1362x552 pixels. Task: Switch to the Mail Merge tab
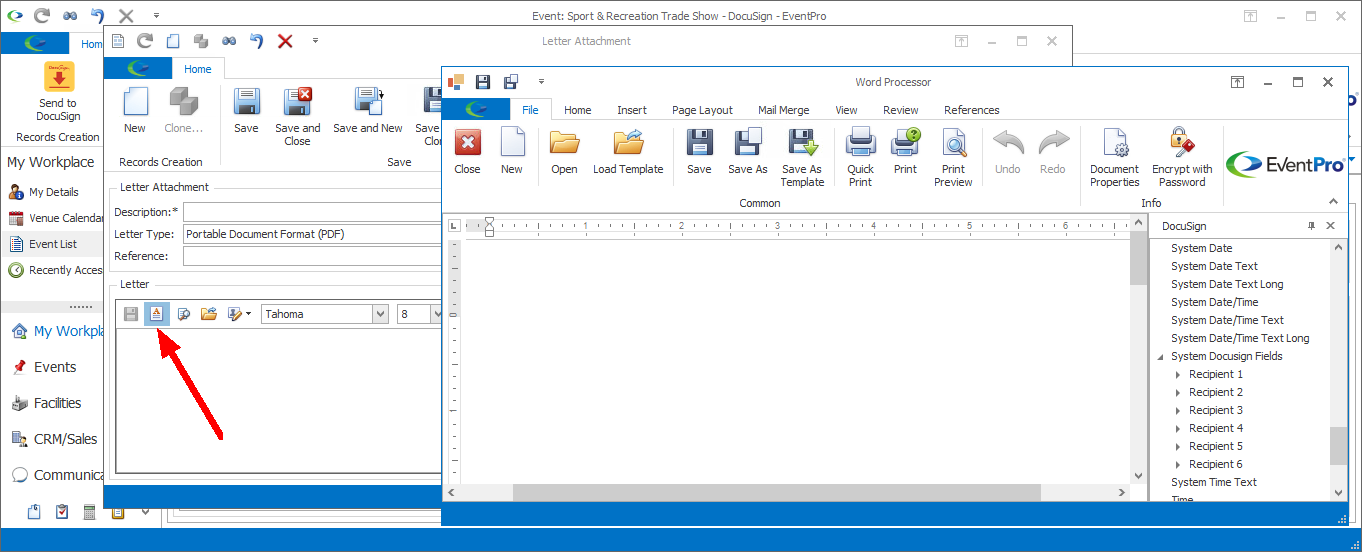[x=784, y=110]
